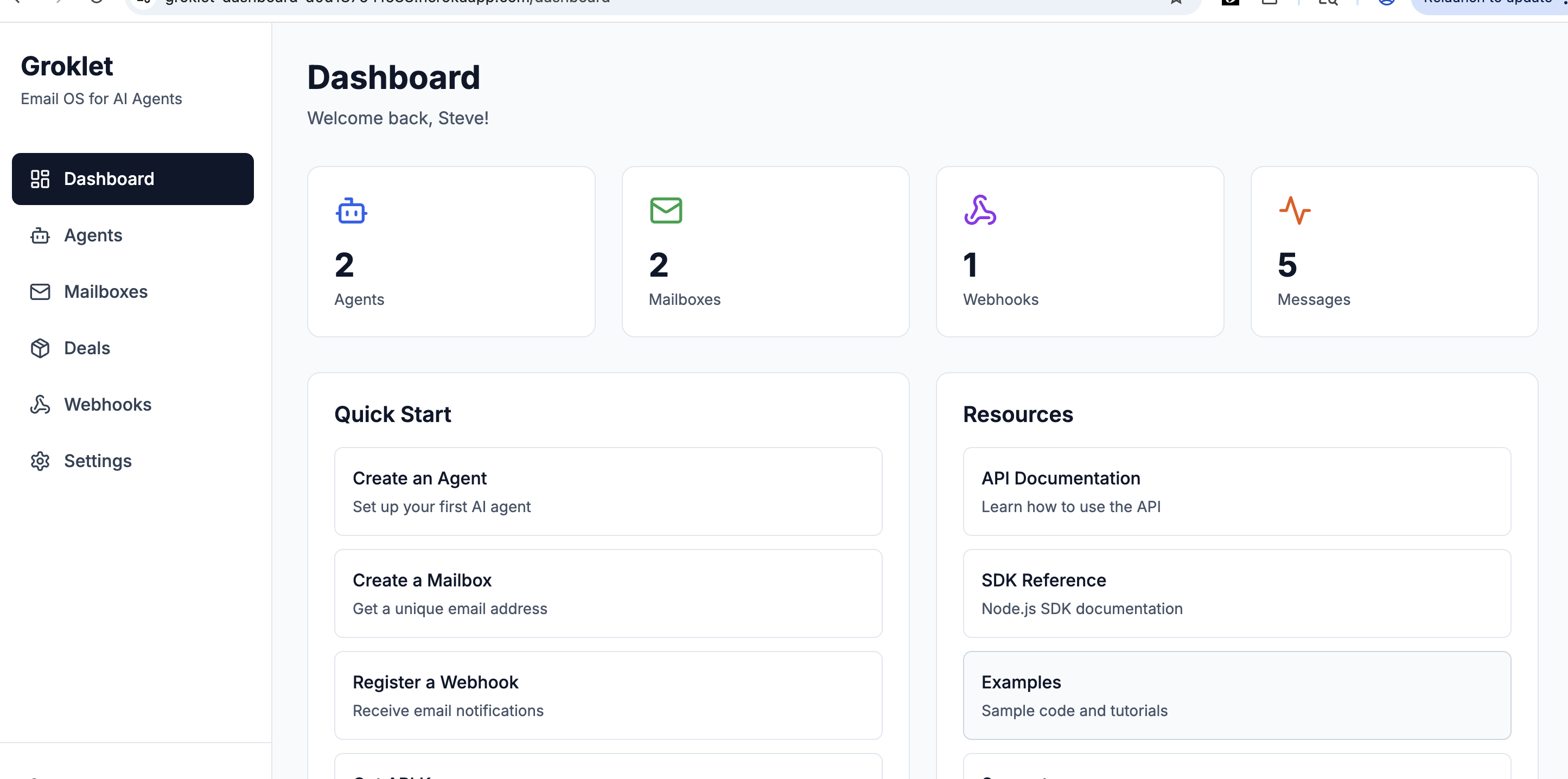Open the SDK Reference resource
Image resolution: width=1568 pixels, height=779 pixels.
(1236, 593)
